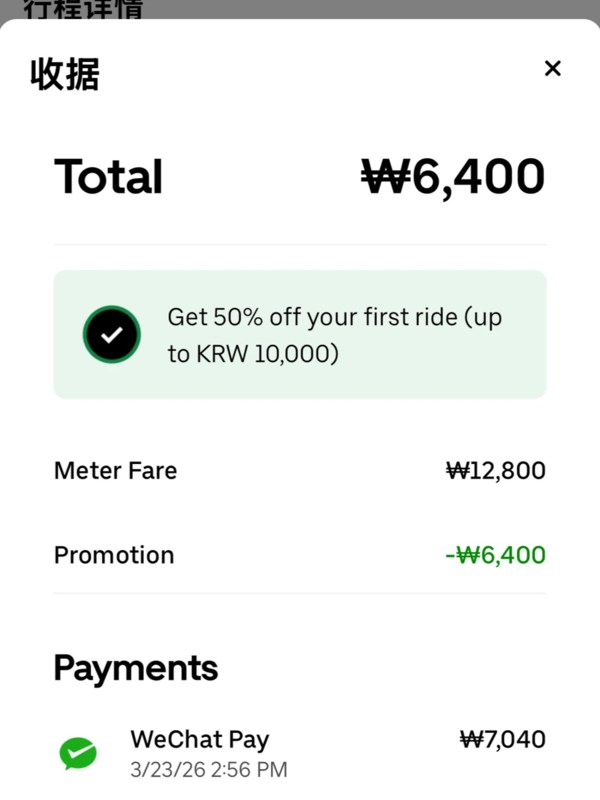
Task: Tap the dimmed 行程详情 header behind sheet
Action: point(83,9)
